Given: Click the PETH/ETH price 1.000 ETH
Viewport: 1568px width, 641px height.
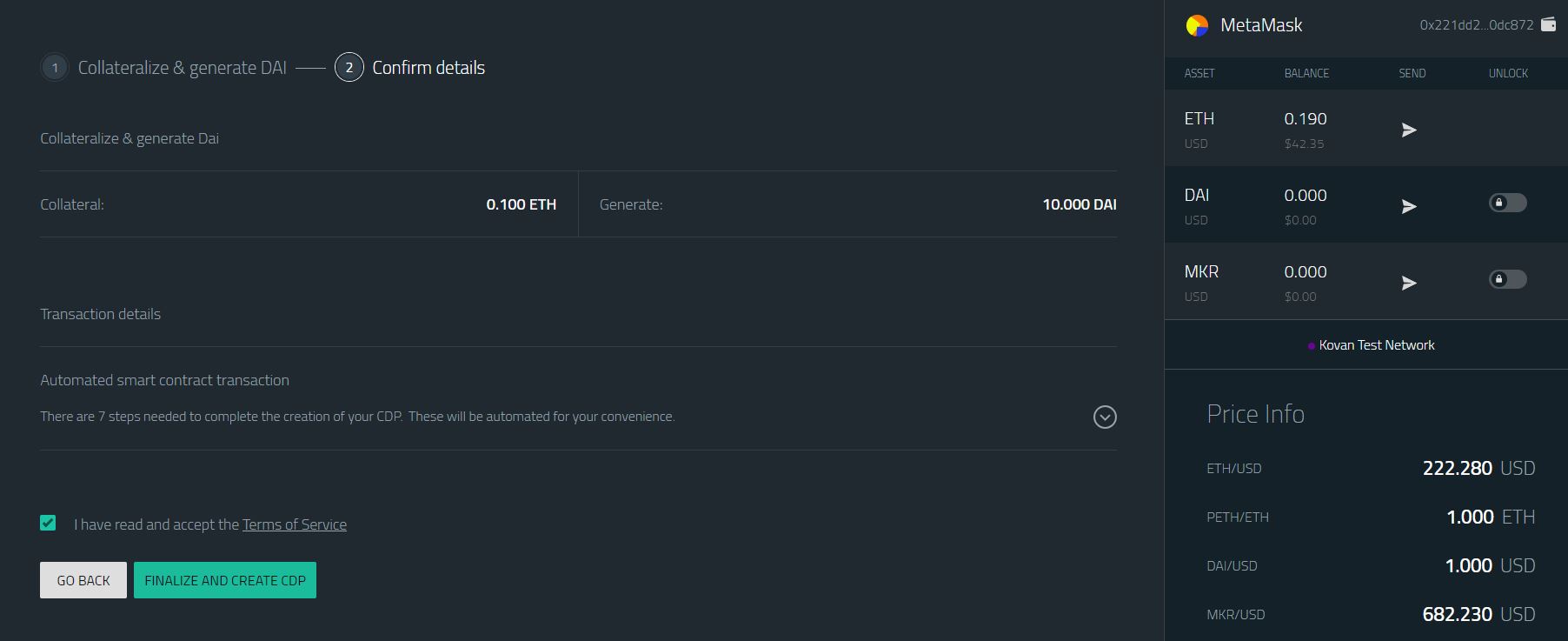Looking at the screenshot, I should [1491, 517].
